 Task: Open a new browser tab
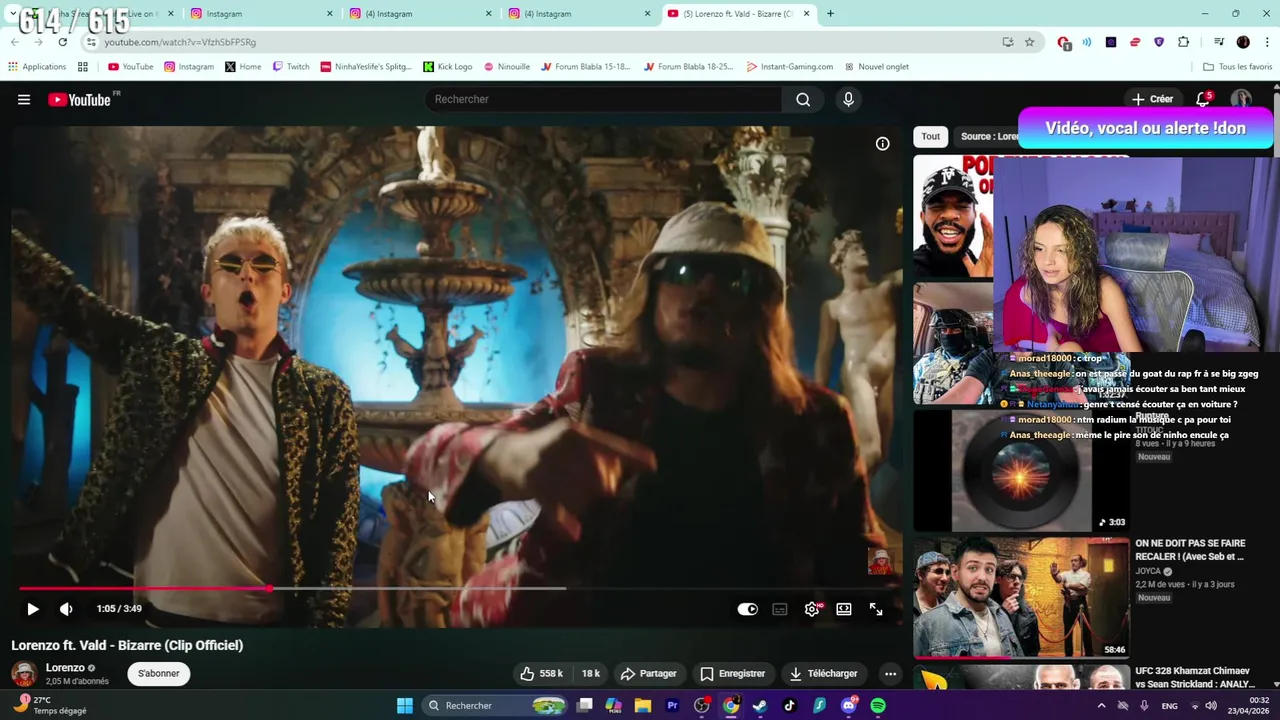pos(830,14)
